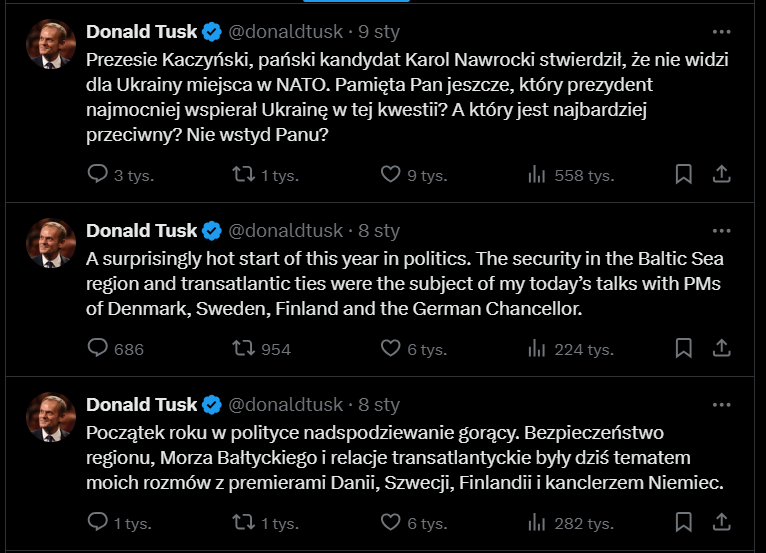
Task: Bookmark the Karol Nawrocki tweet
Action: pyautogui.click(x=683, y=175)
